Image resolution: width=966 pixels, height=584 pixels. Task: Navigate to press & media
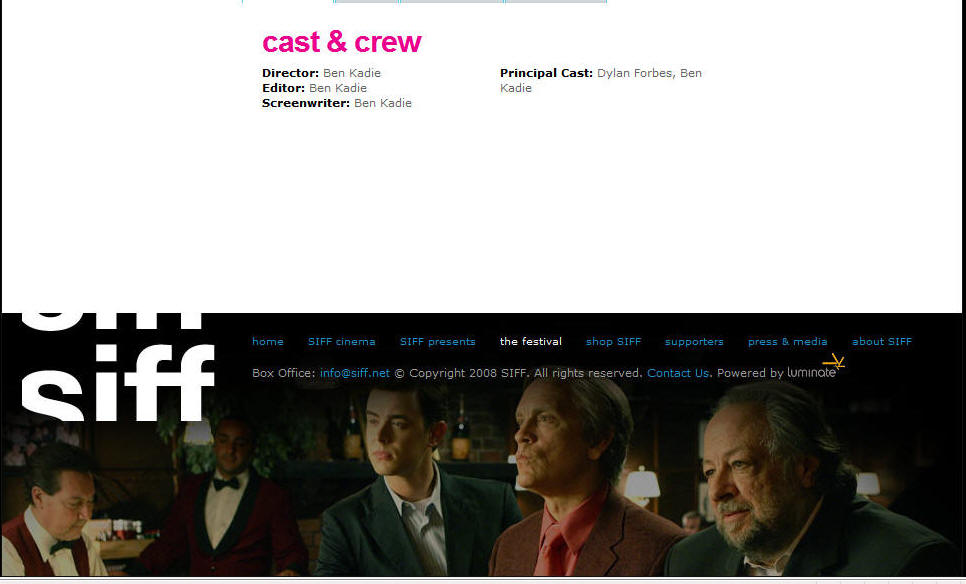[787, 341]
